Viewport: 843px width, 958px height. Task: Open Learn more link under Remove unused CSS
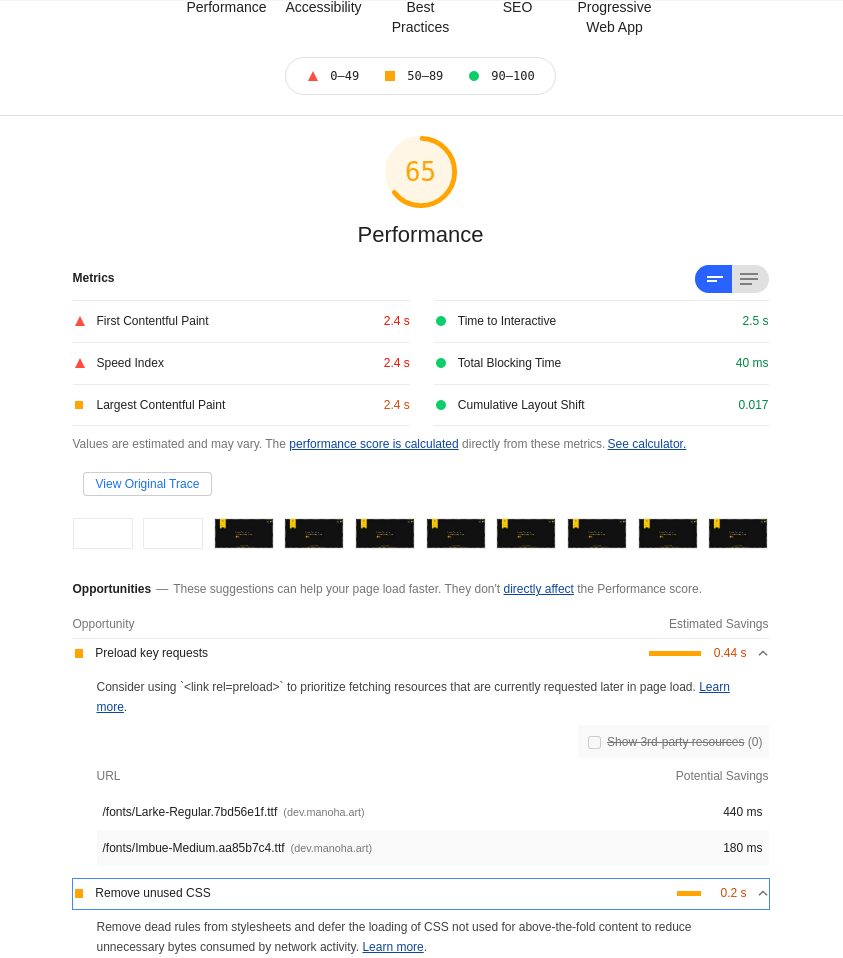[x=393, y=946]
